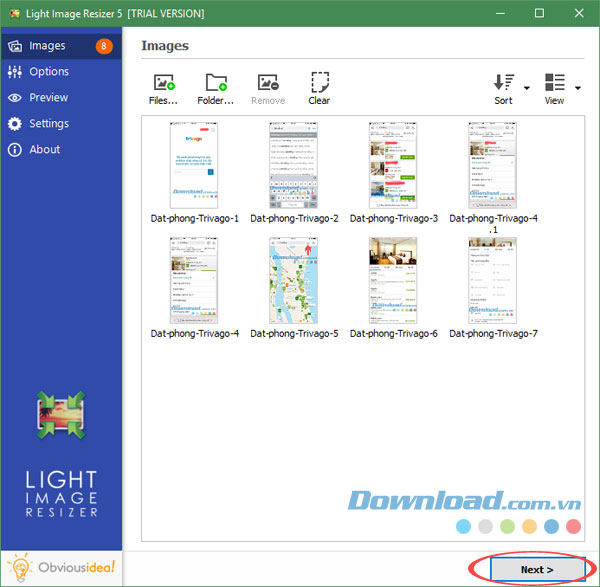Open the Options section in sidebar
Viewport: 600px width, 587px height.
pyautogui.click(x=61, y=72)
